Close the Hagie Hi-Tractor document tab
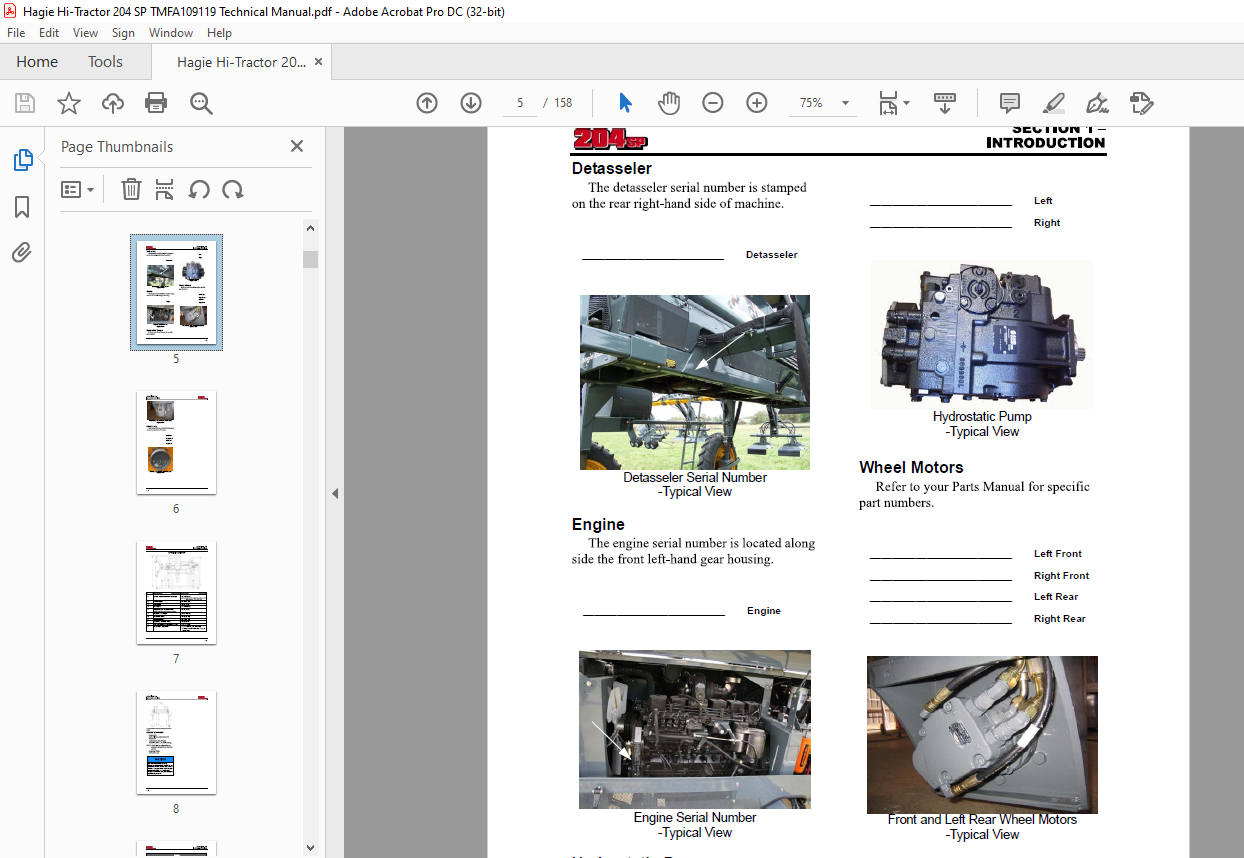 pyautogui.click(x=319, y=62)
